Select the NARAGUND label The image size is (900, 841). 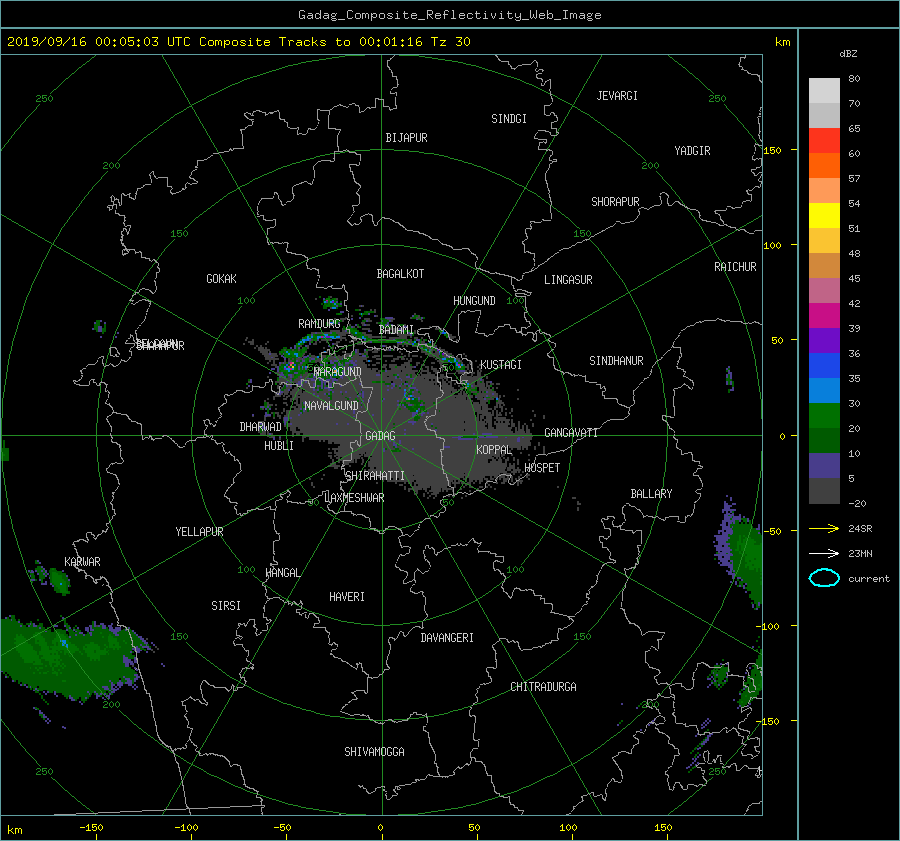click(x=338, y=372)
